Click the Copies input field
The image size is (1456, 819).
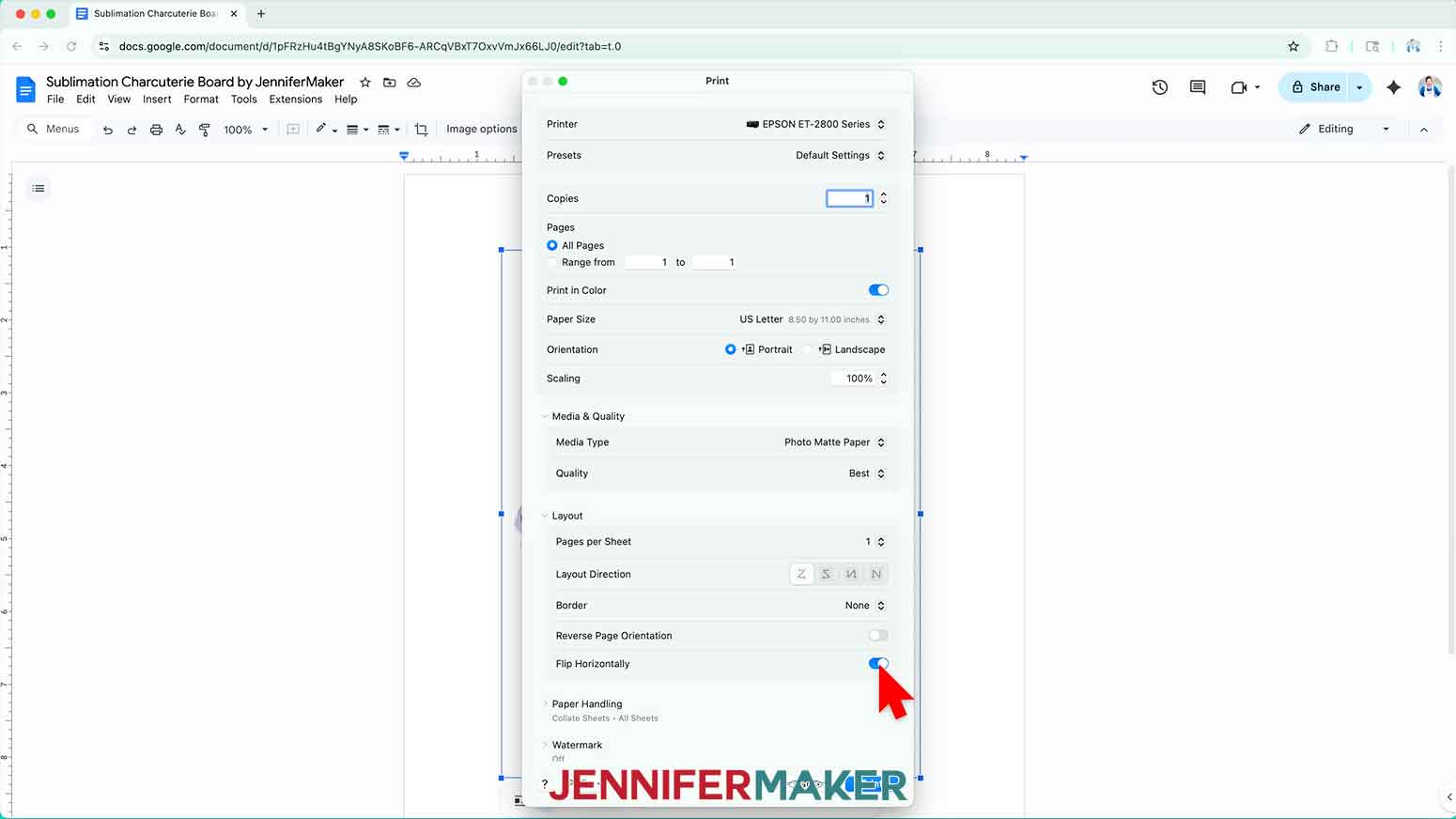tap(849, 198)
